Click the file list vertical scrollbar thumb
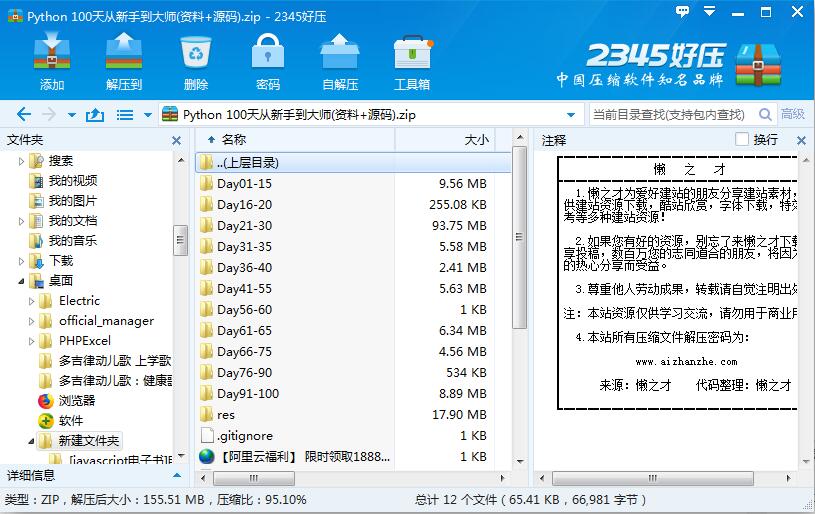The image size is (815, 514). [x=519, y=238]
